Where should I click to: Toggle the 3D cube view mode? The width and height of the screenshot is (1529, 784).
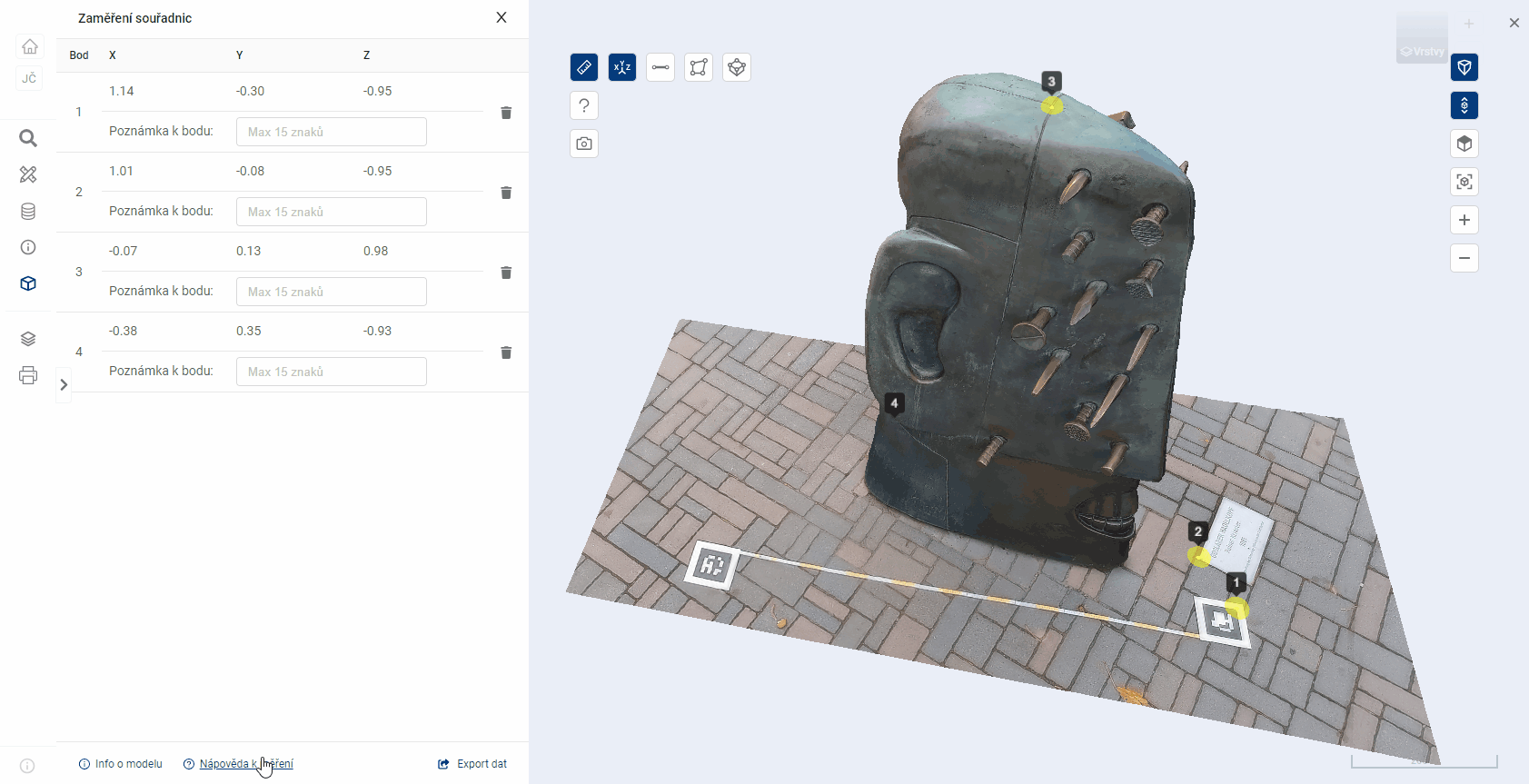(x=1464, y=144)
